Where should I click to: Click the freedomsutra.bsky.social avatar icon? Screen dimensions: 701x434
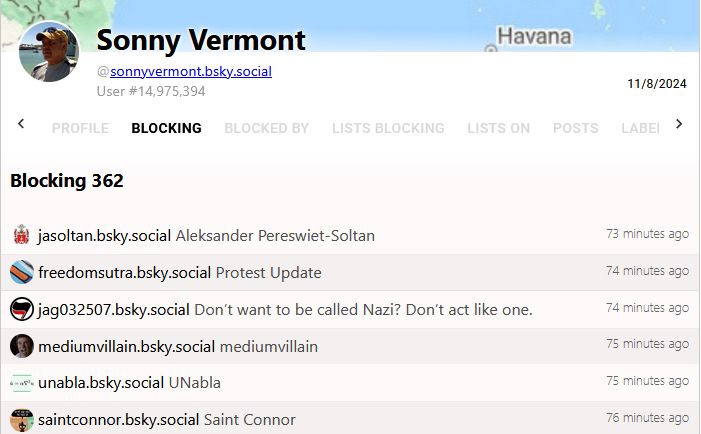[x=21, y=272]
